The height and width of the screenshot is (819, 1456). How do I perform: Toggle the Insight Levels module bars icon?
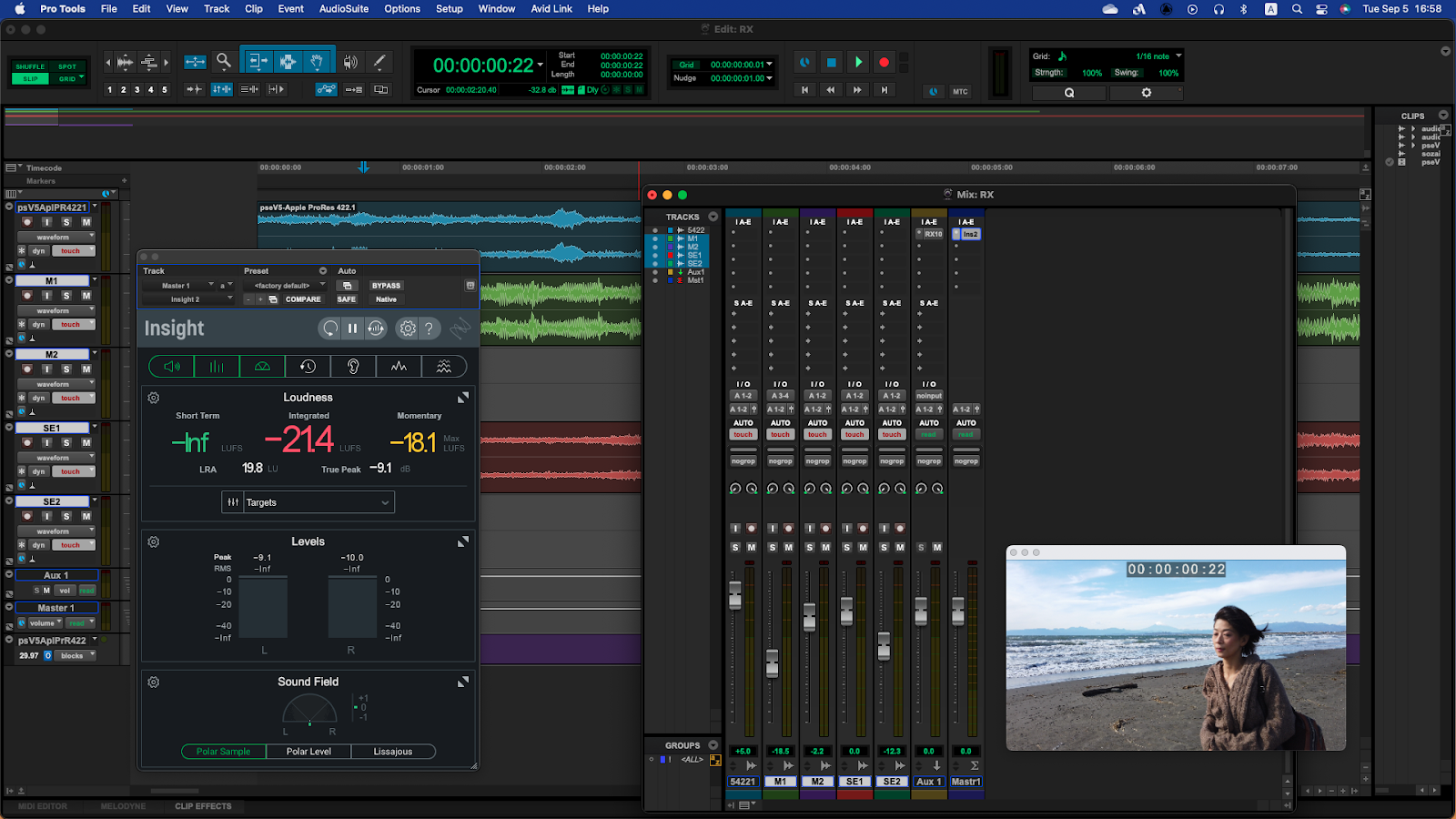pos(217,366)
